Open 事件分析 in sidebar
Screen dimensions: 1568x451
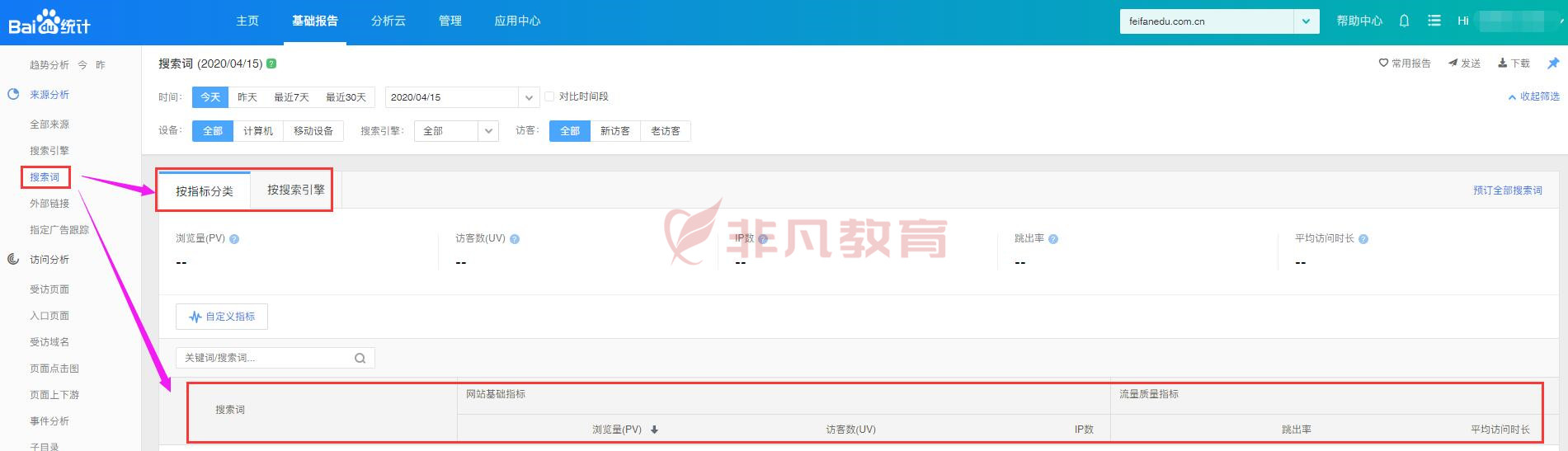point(49,421)
